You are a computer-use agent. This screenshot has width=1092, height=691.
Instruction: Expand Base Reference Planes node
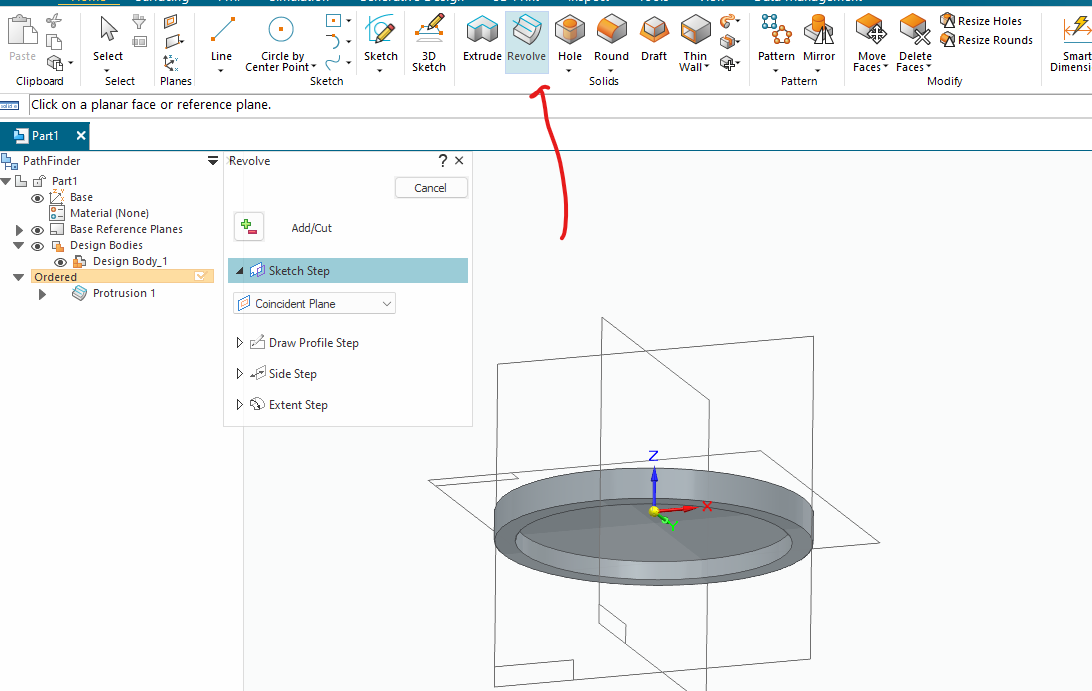[19, 230]
